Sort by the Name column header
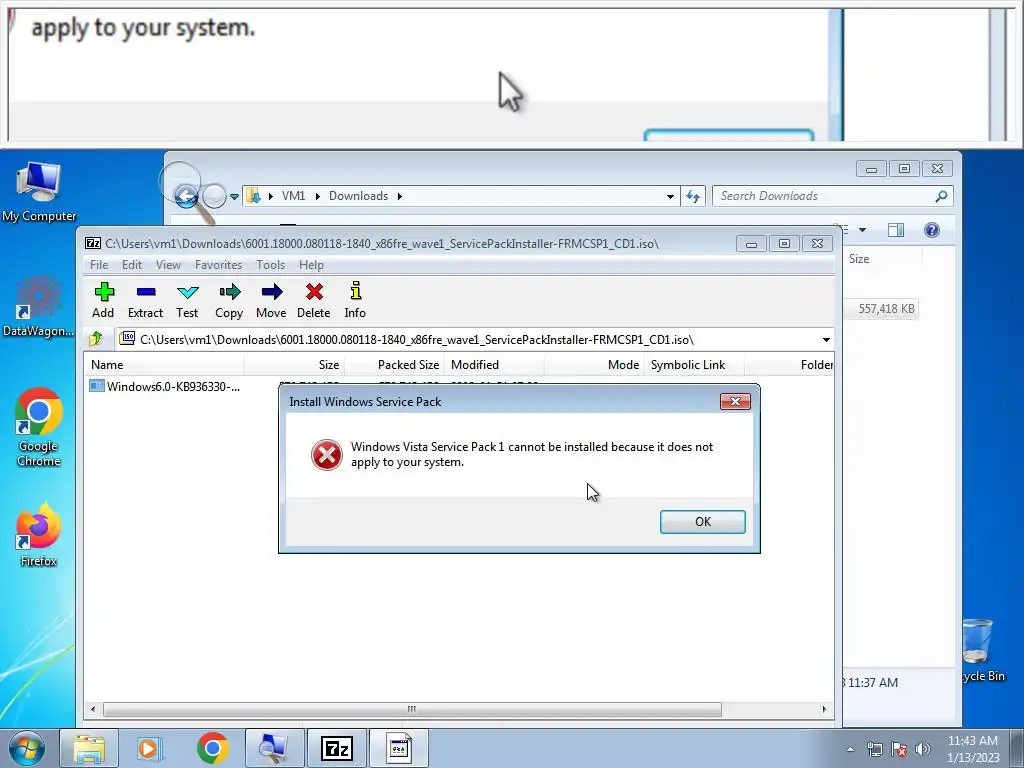Image resolution: width=1024 pixels, height=768 pixels. coord(164,364)
